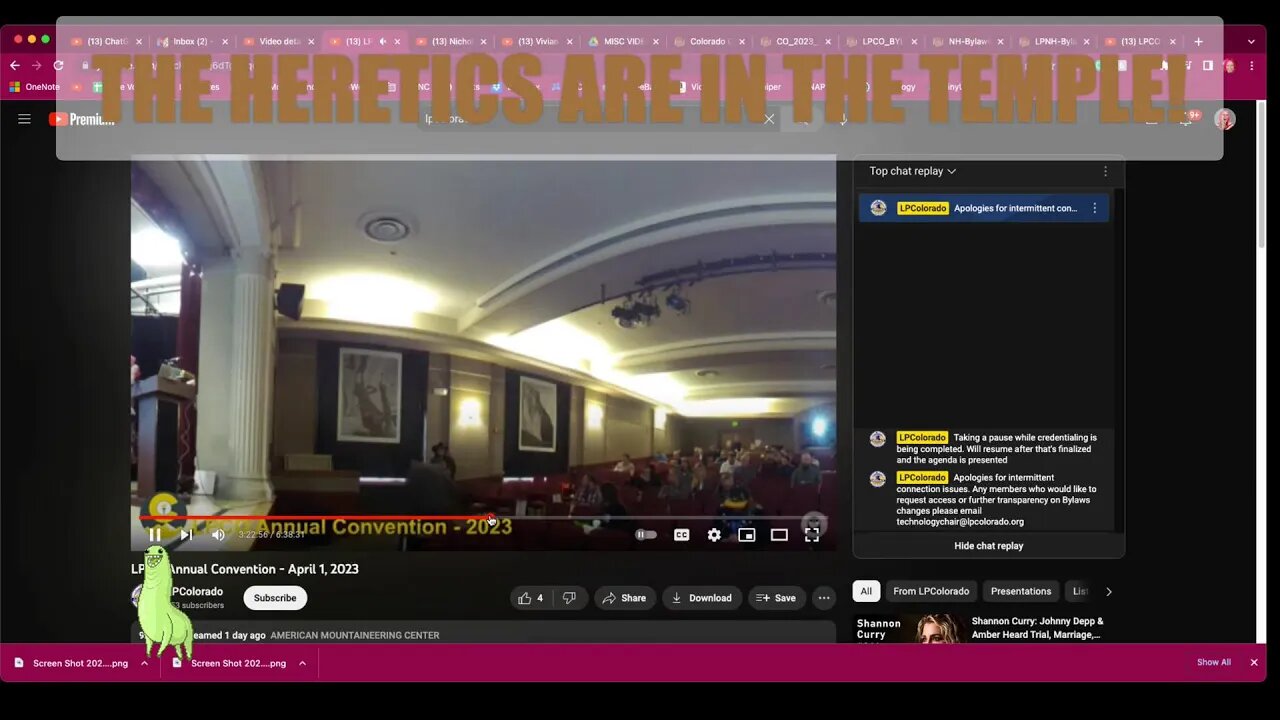Save video to playlist
Image resolution: width=1280 pixels, height=720 pixels.
pyautogui.click(x=776, y=598)
